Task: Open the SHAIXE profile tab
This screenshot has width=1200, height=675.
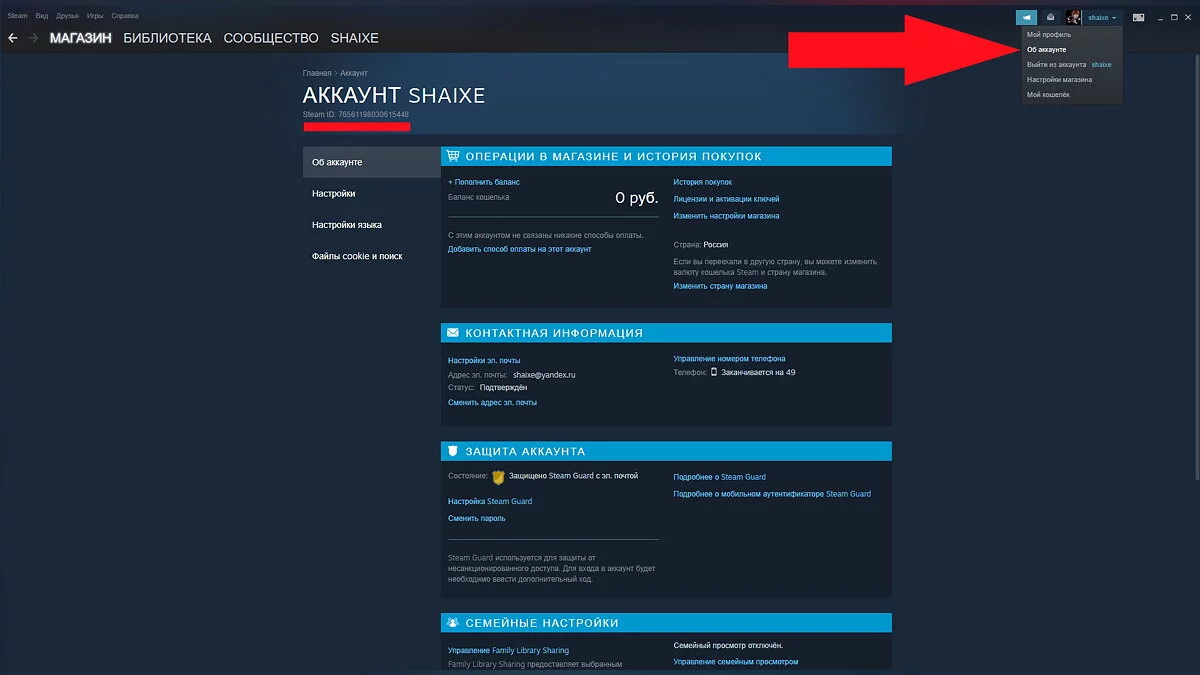Action: [354, 38]
